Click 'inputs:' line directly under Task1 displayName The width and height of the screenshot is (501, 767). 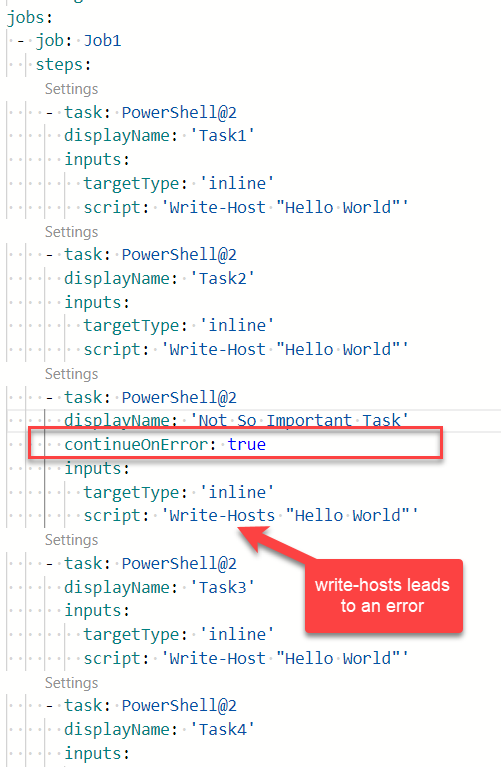tap(97, 159)
